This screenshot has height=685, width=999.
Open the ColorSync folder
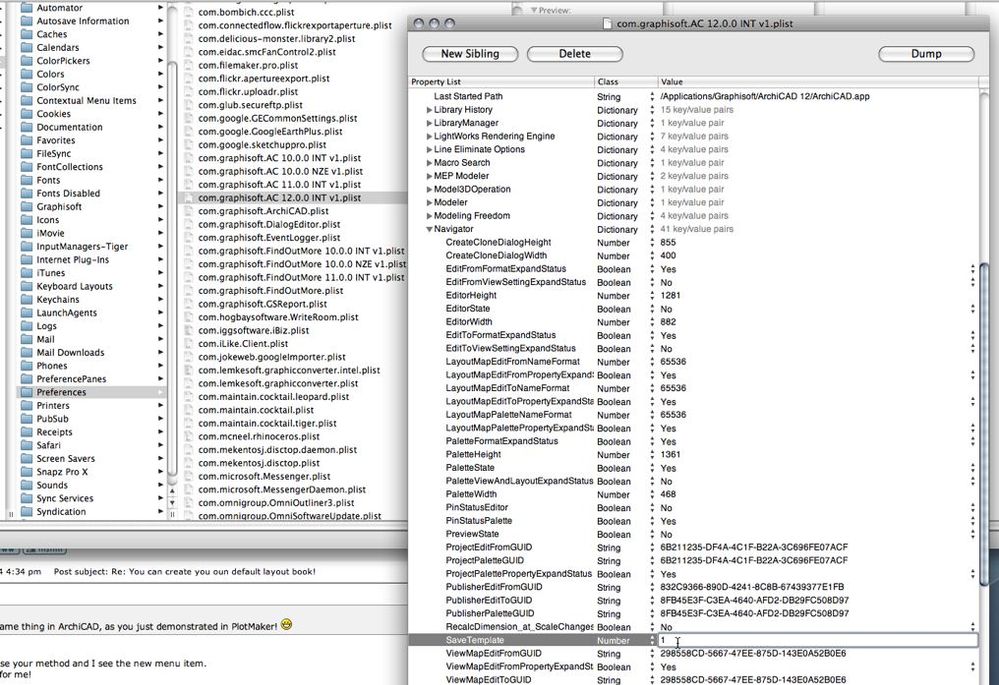(57, 87)
